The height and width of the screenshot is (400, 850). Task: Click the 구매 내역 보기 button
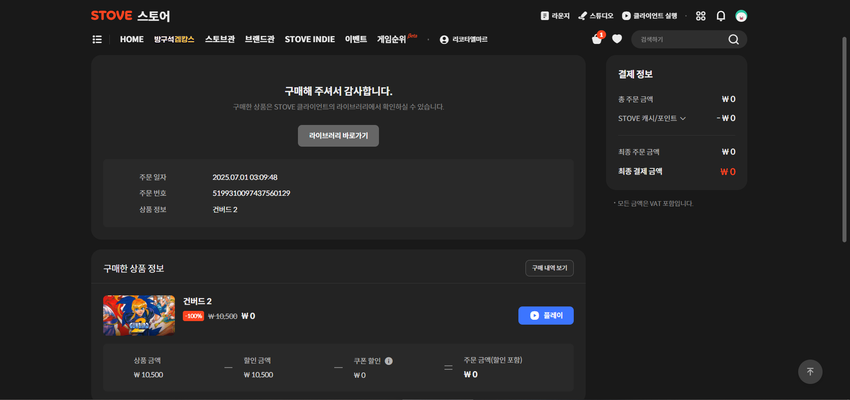pos(549,268)
